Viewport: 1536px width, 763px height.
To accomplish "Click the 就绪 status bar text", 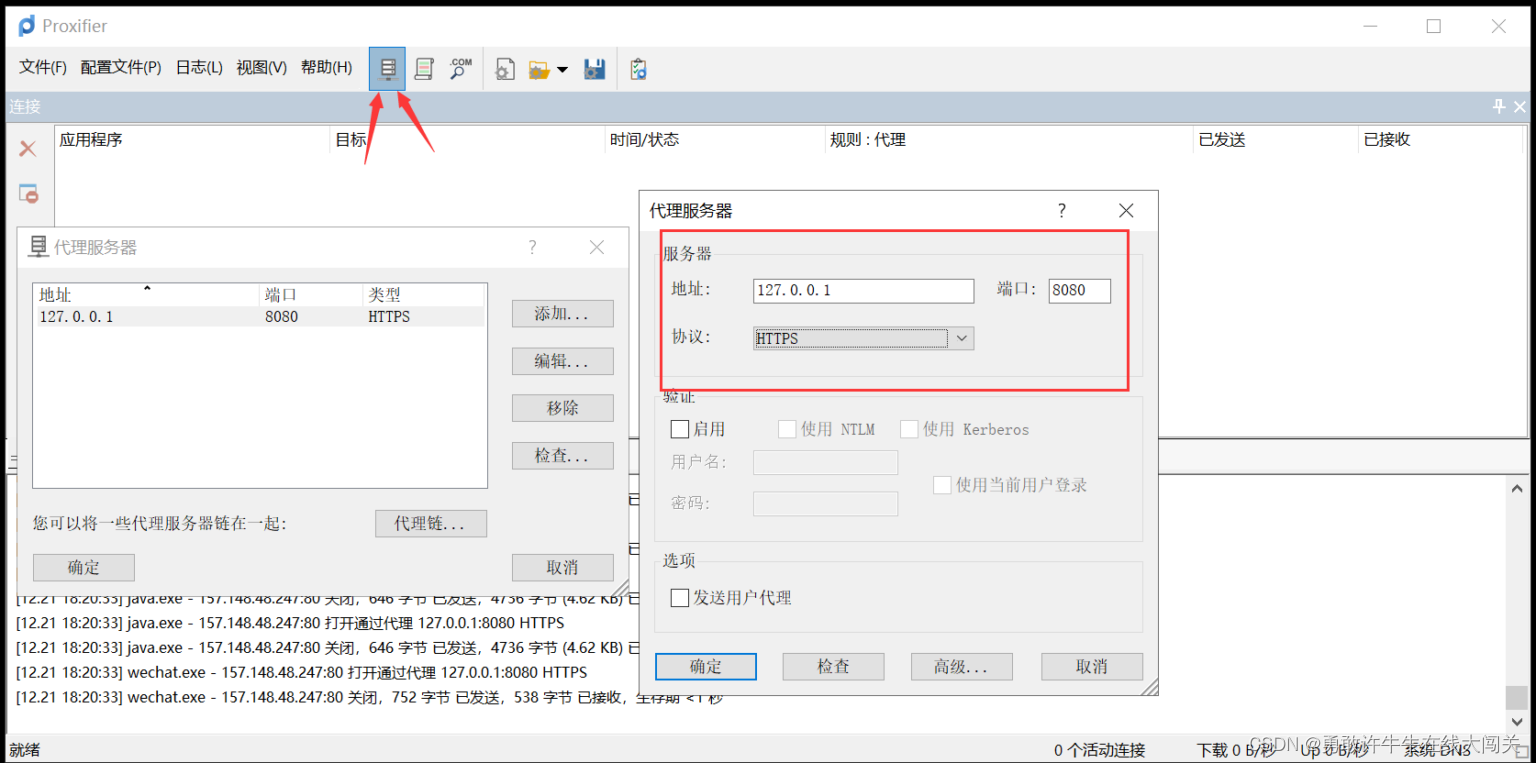I will click(x=25, y=749).
